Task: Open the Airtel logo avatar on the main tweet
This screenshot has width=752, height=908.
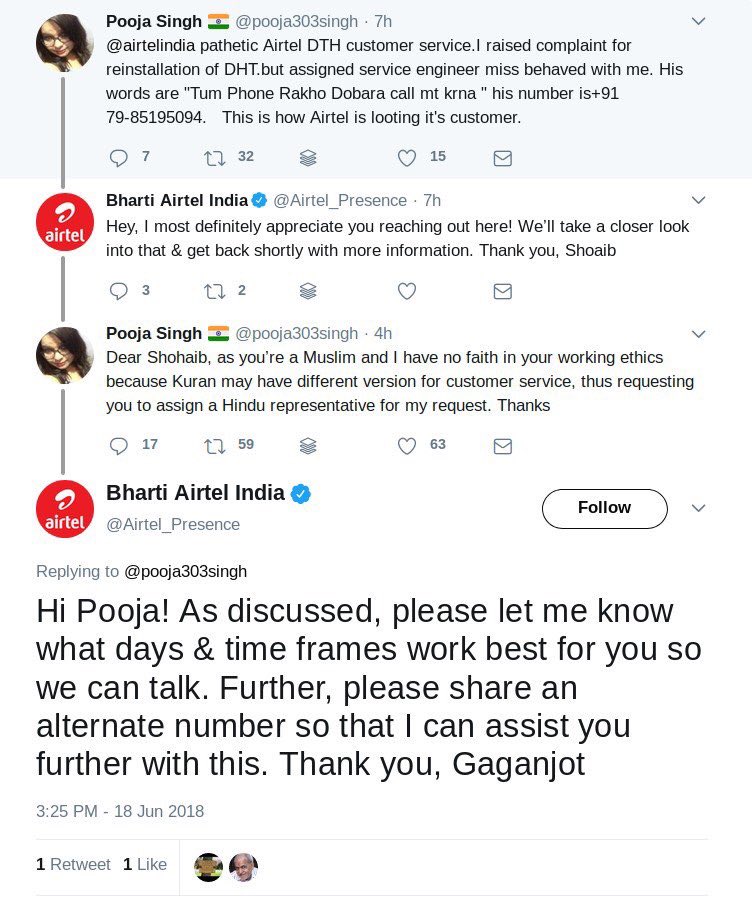Action: pyautogui.click(x=64, y=508)
